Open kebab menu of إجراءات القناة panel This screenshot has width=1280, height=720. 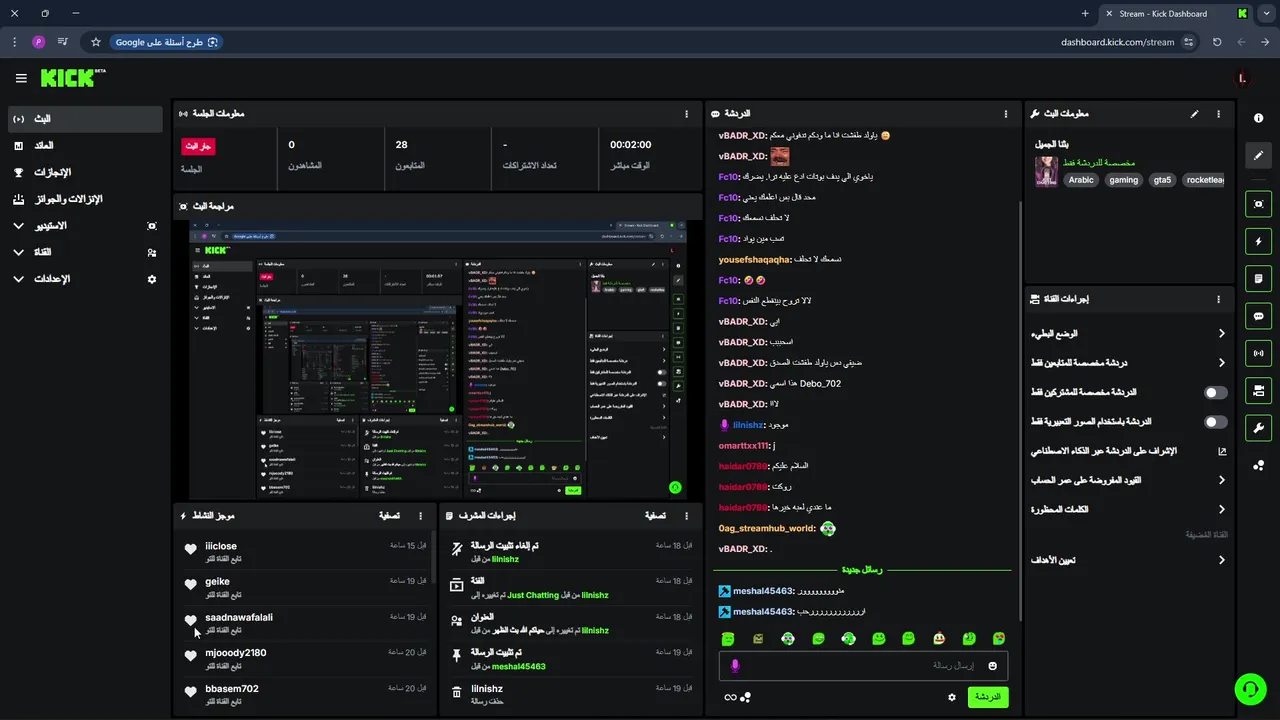pos(1218,299)
